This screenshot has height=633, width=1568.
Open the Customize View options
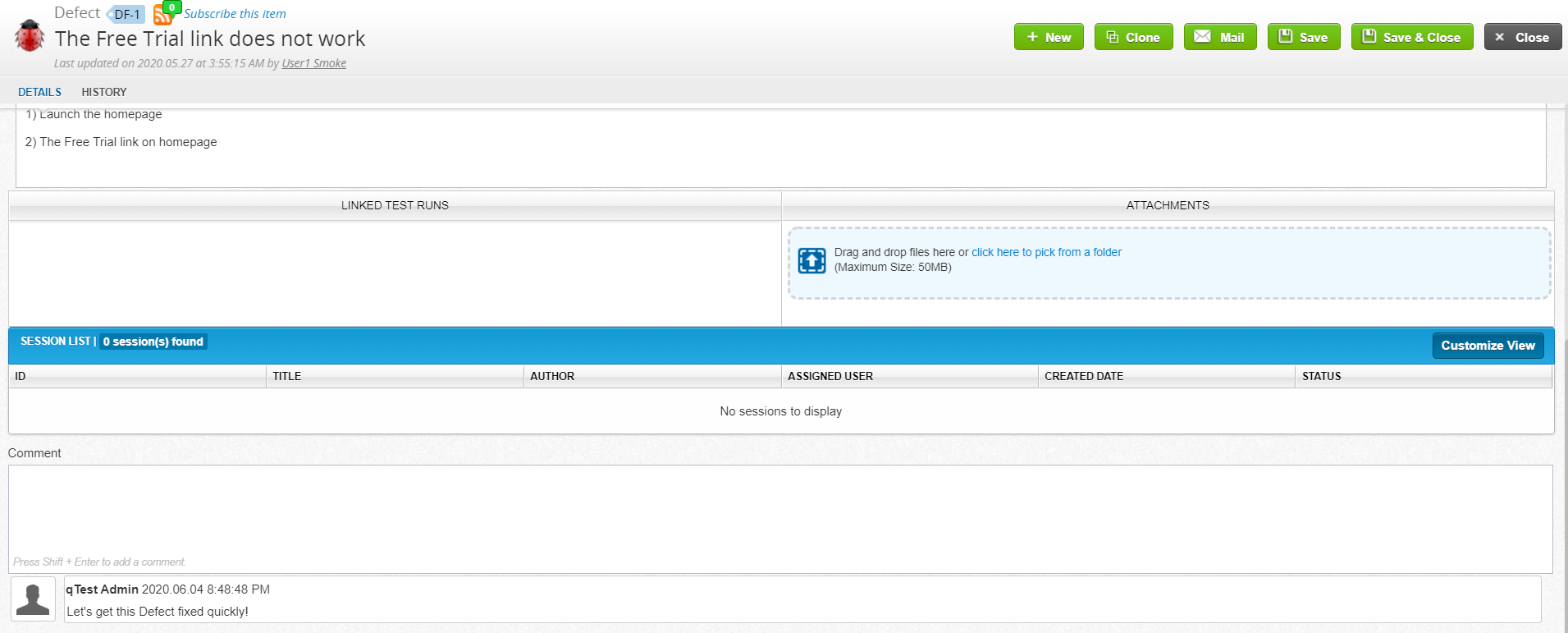click(x=1488, y=346)
